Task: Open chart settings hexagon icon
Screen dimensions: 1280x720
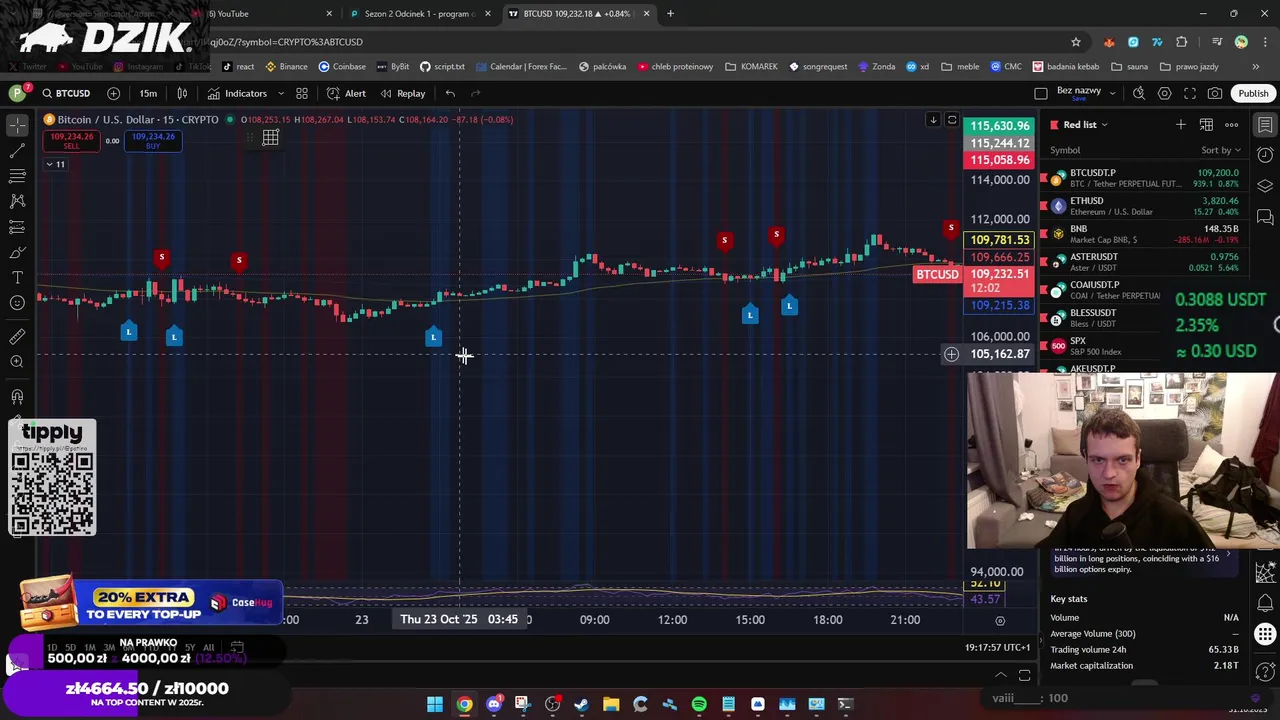Action: 1164,93
